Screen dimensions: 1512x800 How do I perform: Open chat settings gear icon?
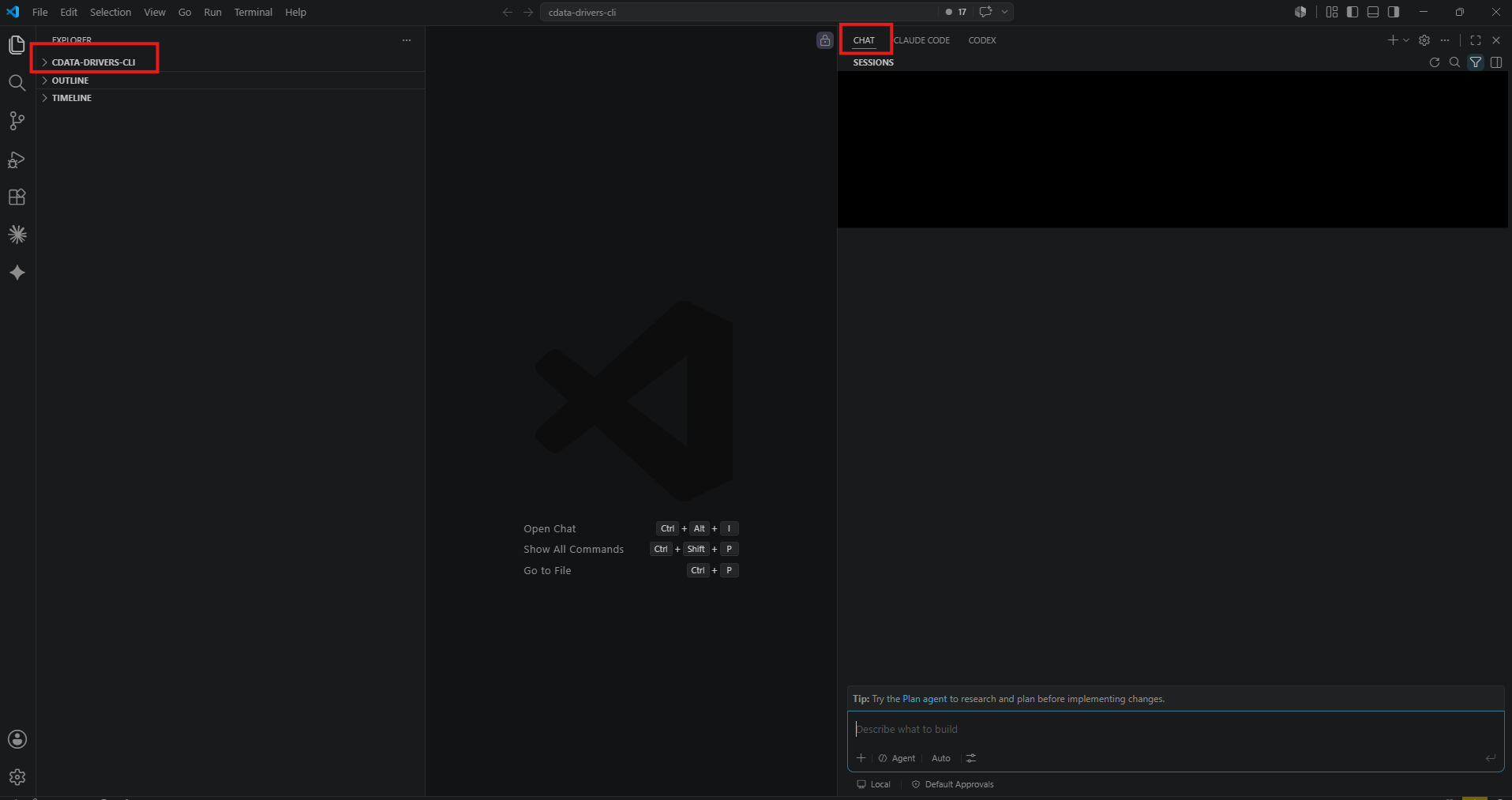pyautogui.click(x=1424, y=40)
